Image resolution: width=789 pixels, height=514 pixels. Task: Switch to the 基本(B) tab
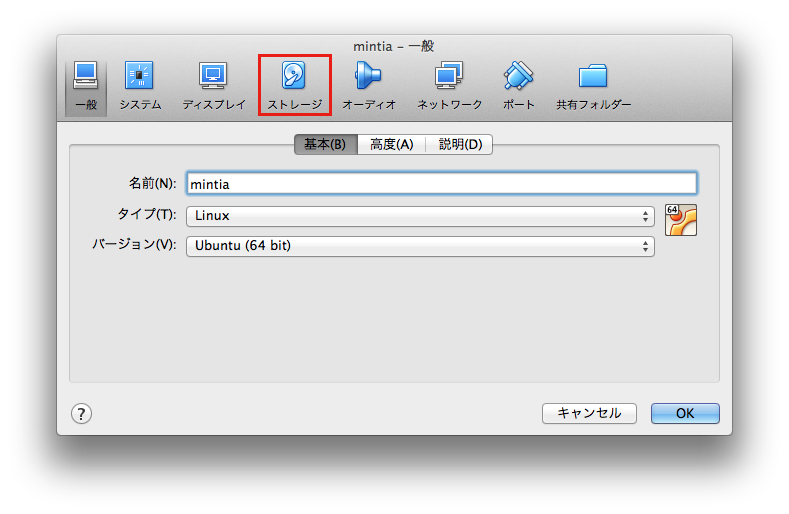click(325, 144)
